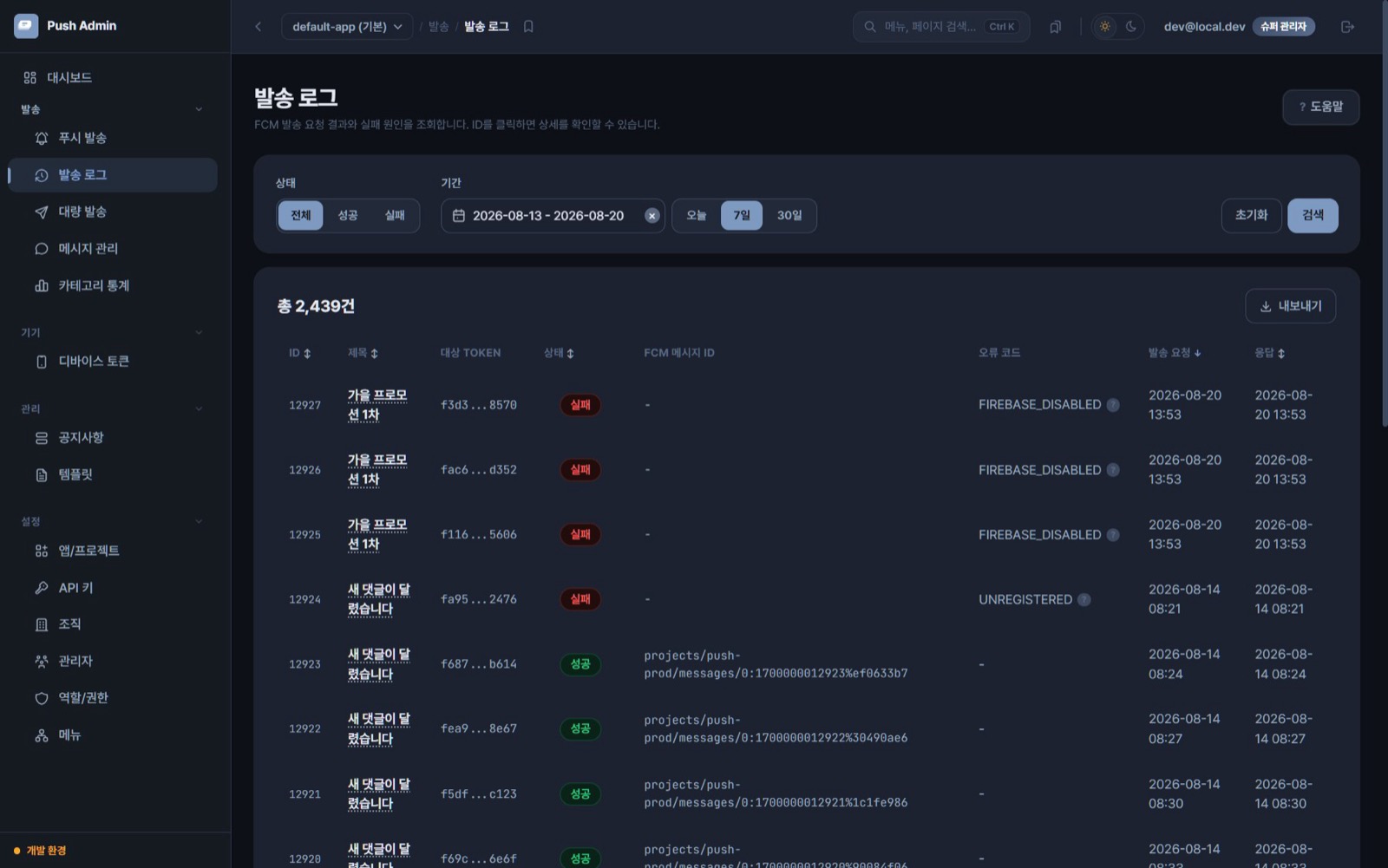1388x868 pixels.
Task: Click the menu/page search field
Action: coord(941,27)
